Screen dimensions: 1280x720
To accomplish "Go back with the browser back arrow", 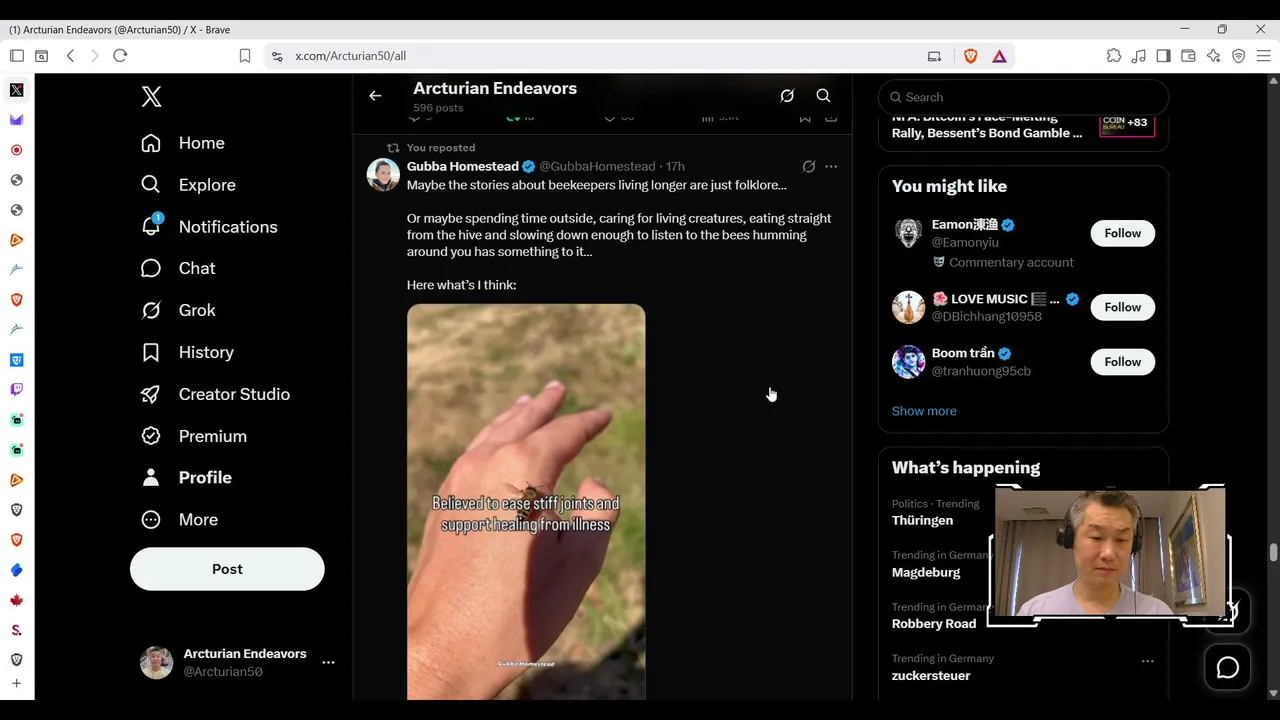I will pos(70,56).
